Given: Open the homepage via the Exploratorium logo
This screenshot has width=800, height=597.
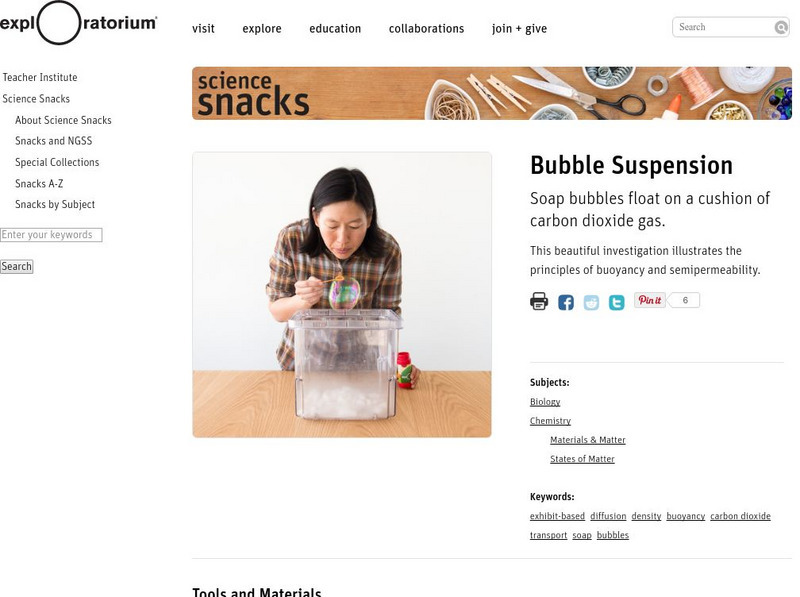Looking at the screenshot, I should (77, 22).
